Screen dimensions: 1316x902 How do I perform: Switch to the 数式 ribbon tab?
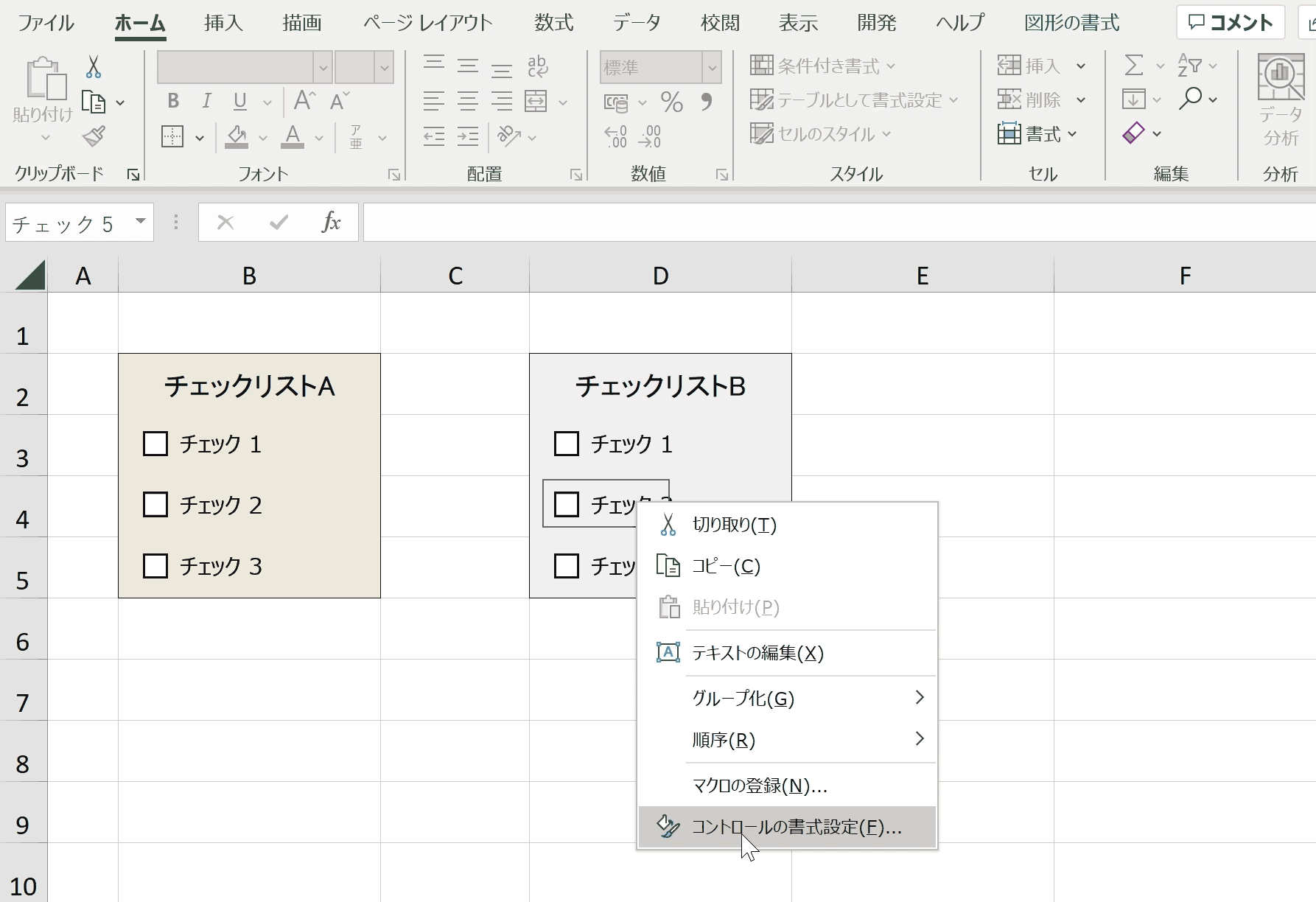coord(553,23)
